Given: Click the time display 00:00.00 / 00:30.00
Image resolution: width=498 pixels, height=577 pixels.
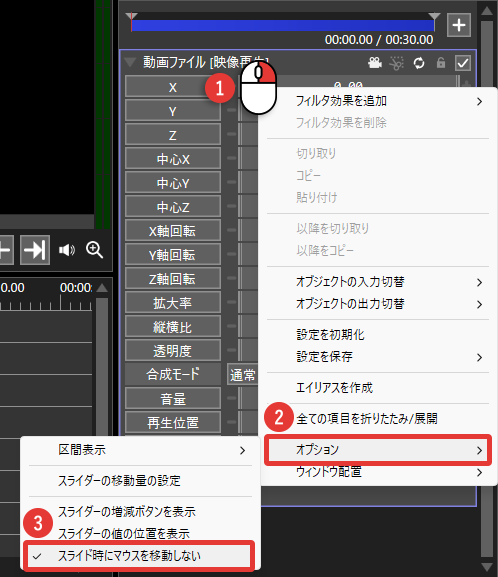Looking at the screenshot, I should coord(379,40).
